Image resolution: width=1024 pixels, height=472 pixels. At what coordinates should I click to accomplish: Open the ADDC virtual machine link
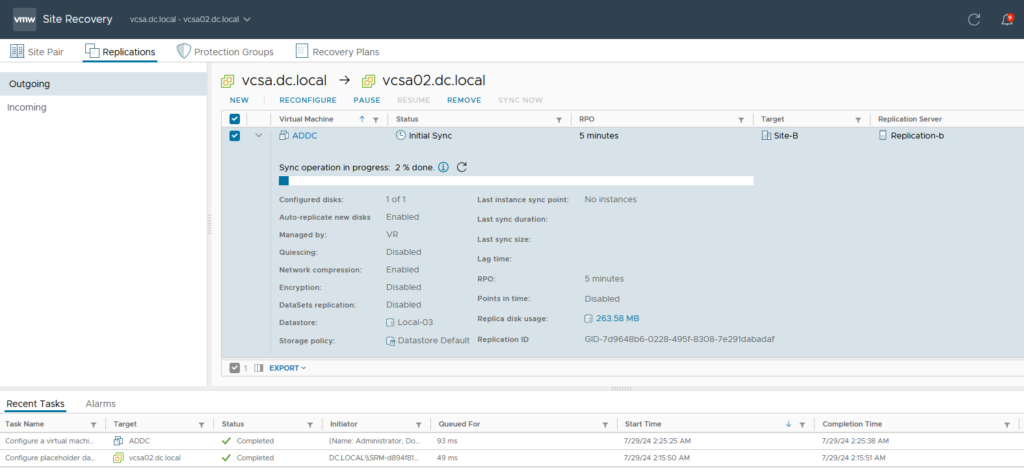click(x=304, y=136)
